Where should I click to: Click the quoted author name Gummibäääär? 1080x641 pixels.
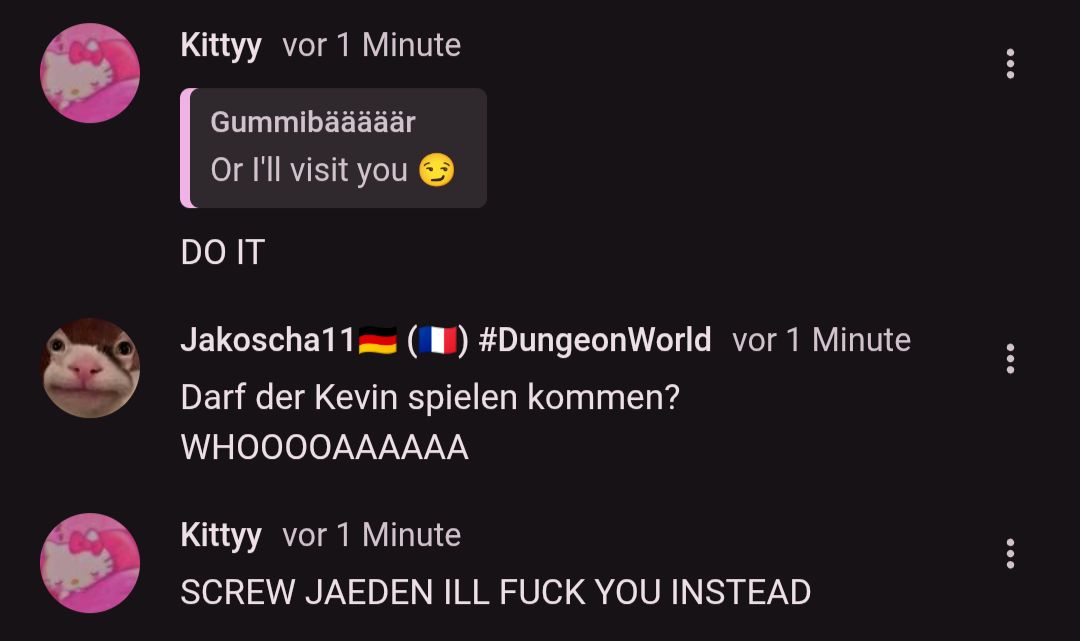click(313, 122)
